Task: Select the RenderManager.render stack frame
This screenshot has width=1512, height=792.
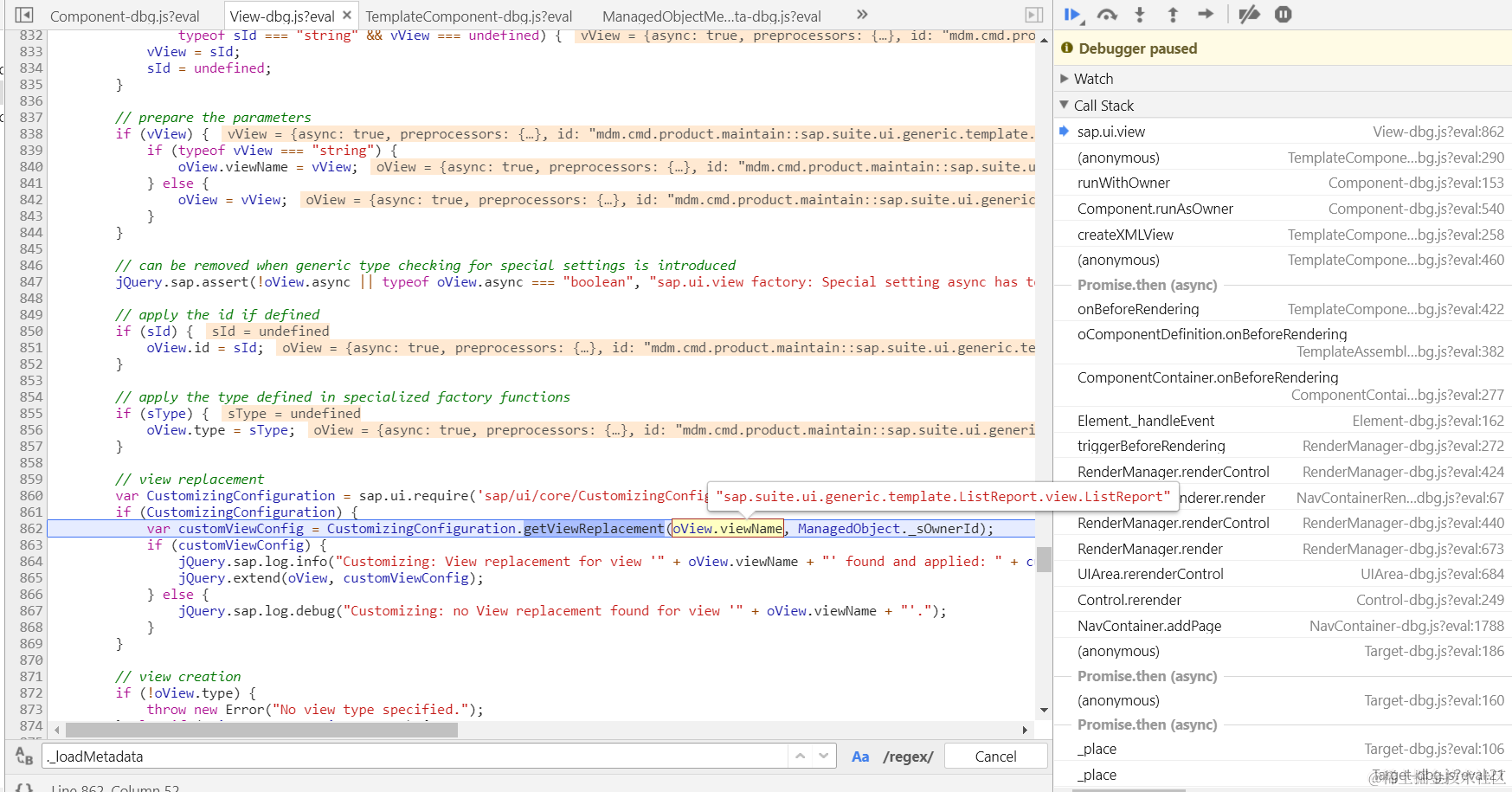Action: pyautogui.click(x=1283, y=549)
